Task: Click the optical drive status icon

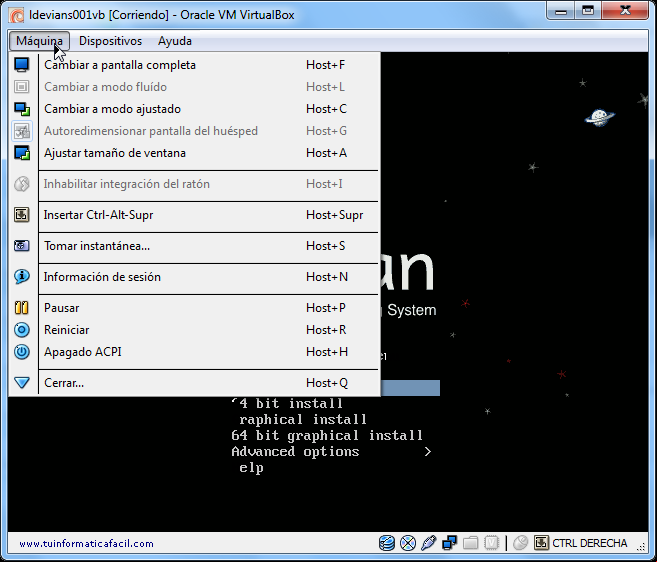Action: (x=408, y=543)
